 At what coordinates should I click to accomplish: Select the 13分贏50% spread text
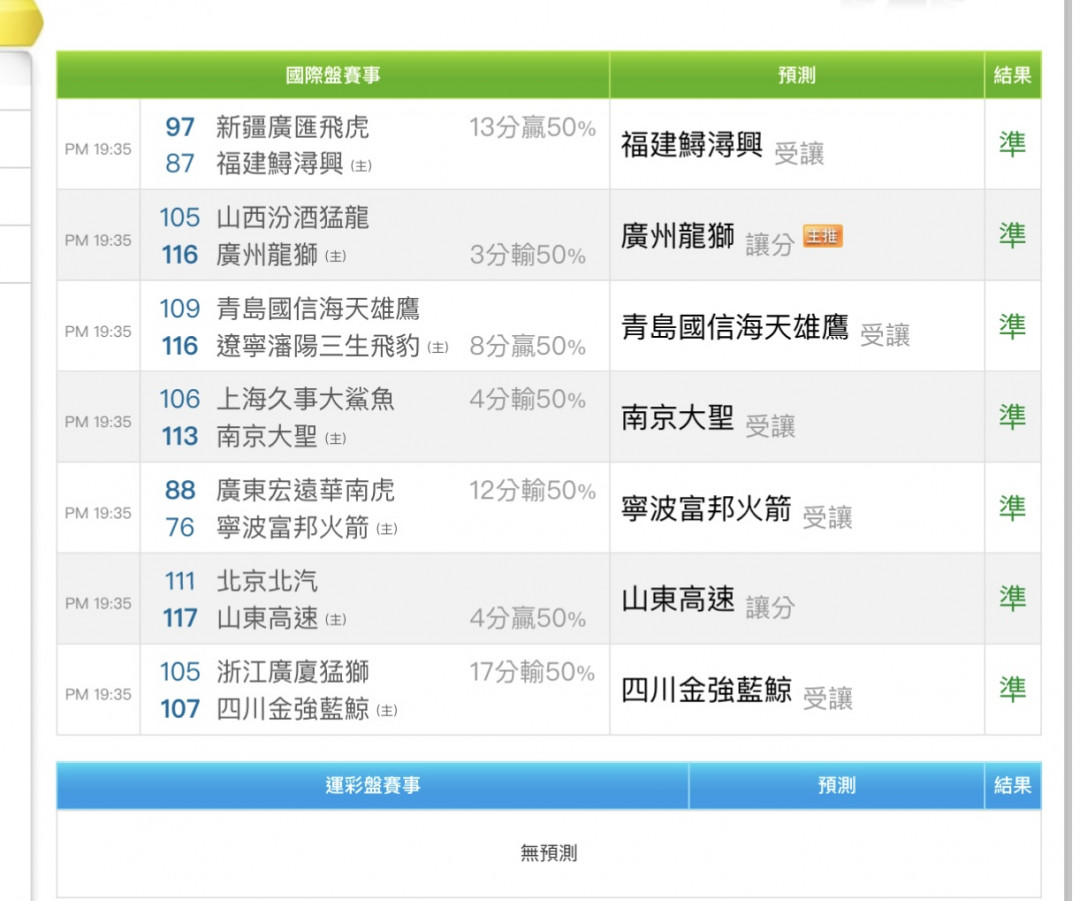(532, 127)
